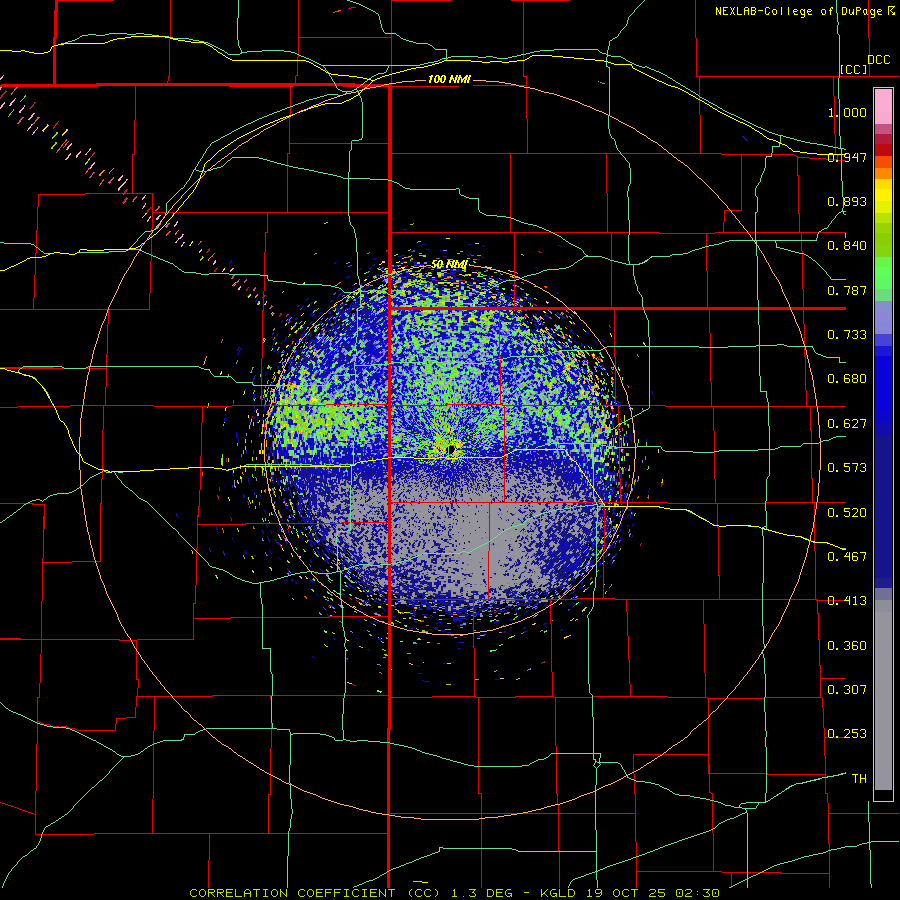Click the 0.307 legend value

pyautogui.click(x=847, y=690)
